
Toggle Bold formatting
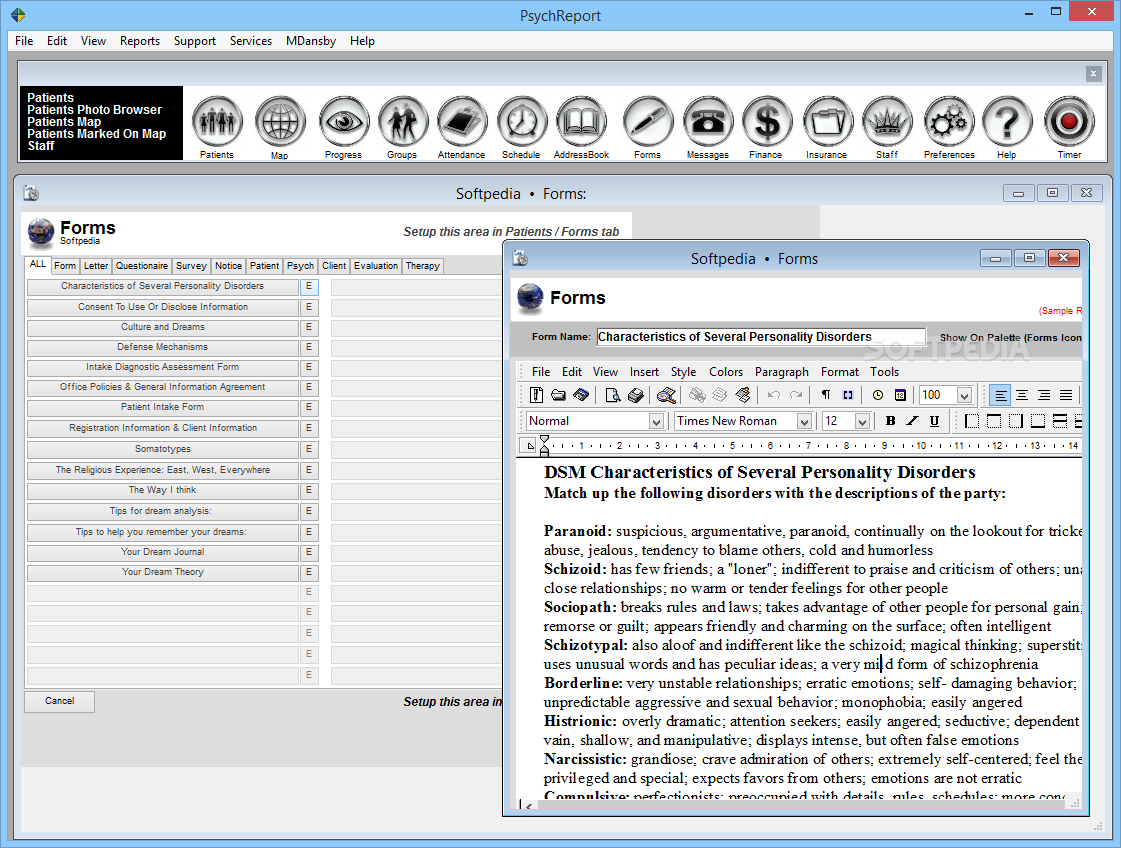[890, 421]
